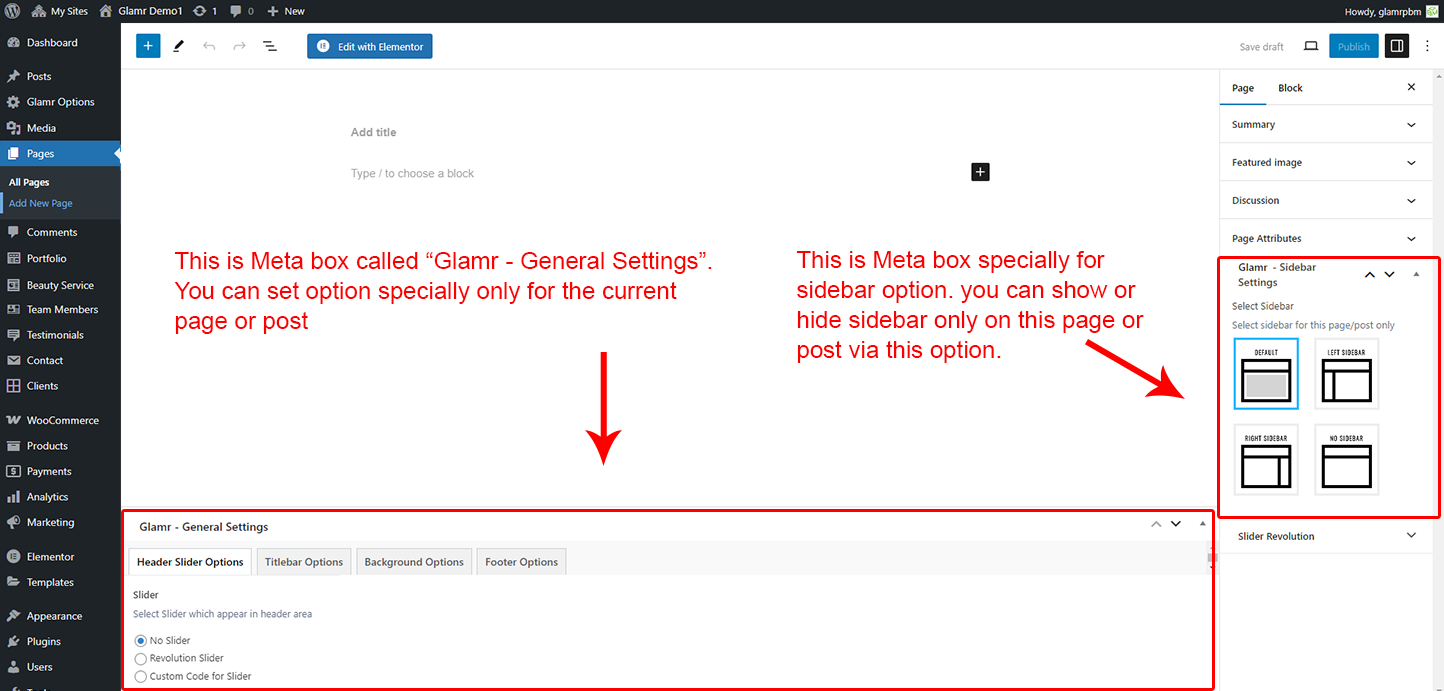Move Glamr Sidebar Settings box up
Screen dimensions: 1444x691
1370,274
